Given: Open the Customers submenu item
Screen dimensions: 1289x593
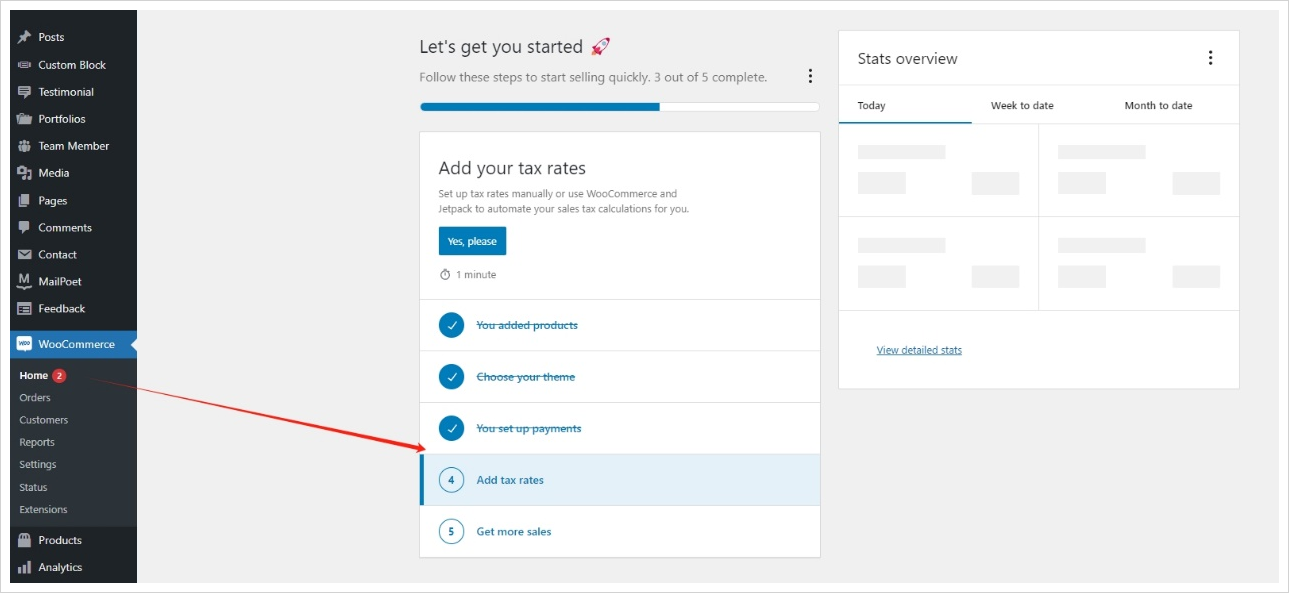Looking at the screenshot, I should click(44, 420).
